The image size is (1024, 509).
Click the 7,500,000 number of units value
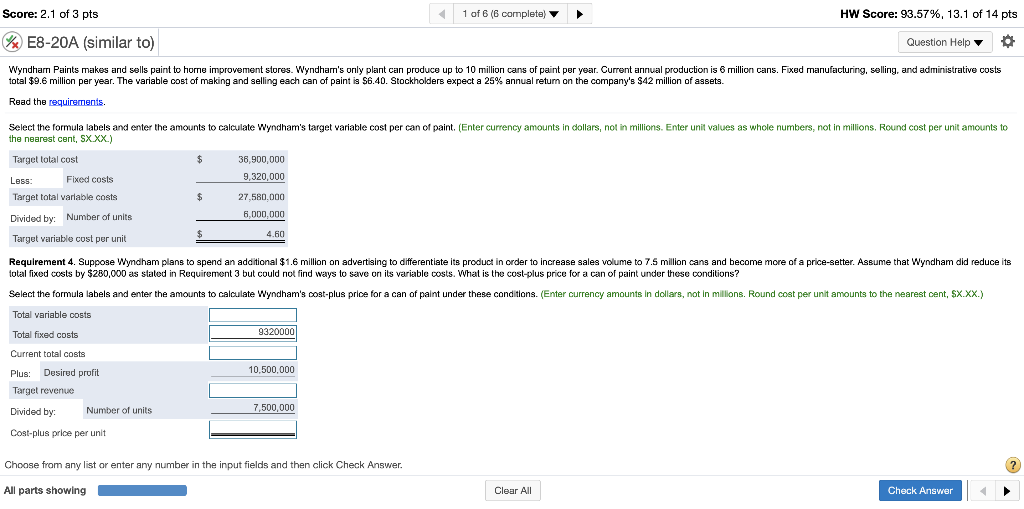[x=274, y=408]
